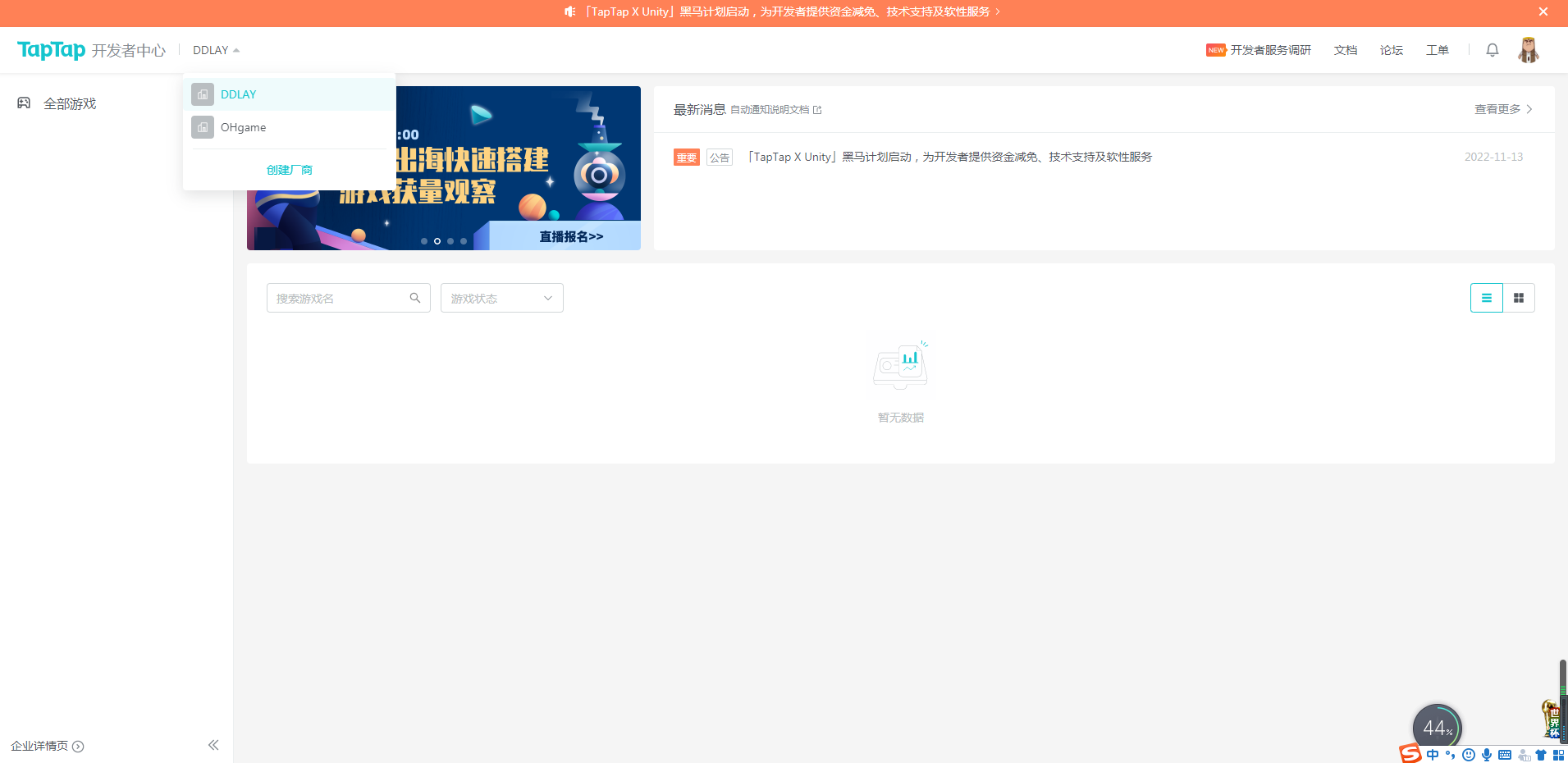The height and width of the screenshot is (763, 1568).
Task: Click the DDLAY vendor building icon
Action: point(203,94)
